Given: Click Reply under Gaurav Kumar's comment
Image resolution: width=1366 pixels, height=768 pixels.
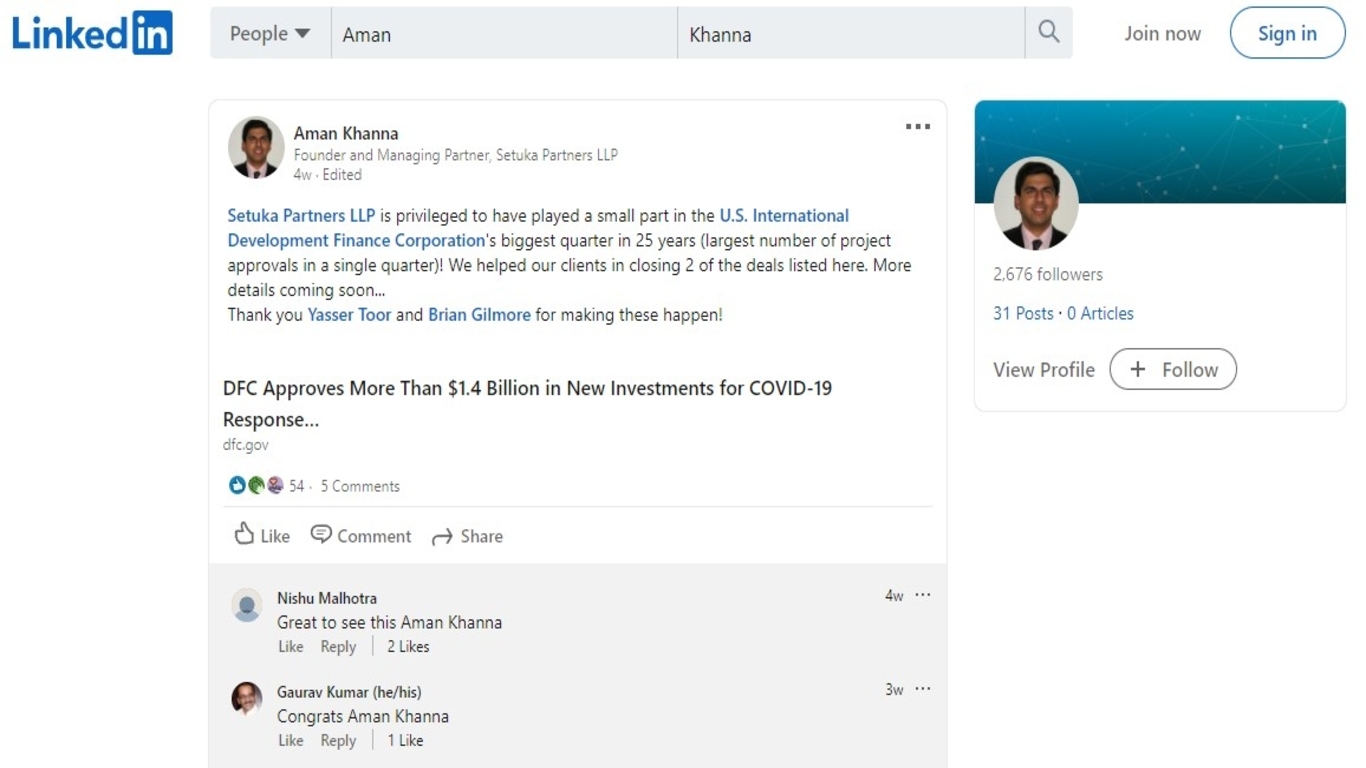Looking at the screenshot, I should (338, 740).
